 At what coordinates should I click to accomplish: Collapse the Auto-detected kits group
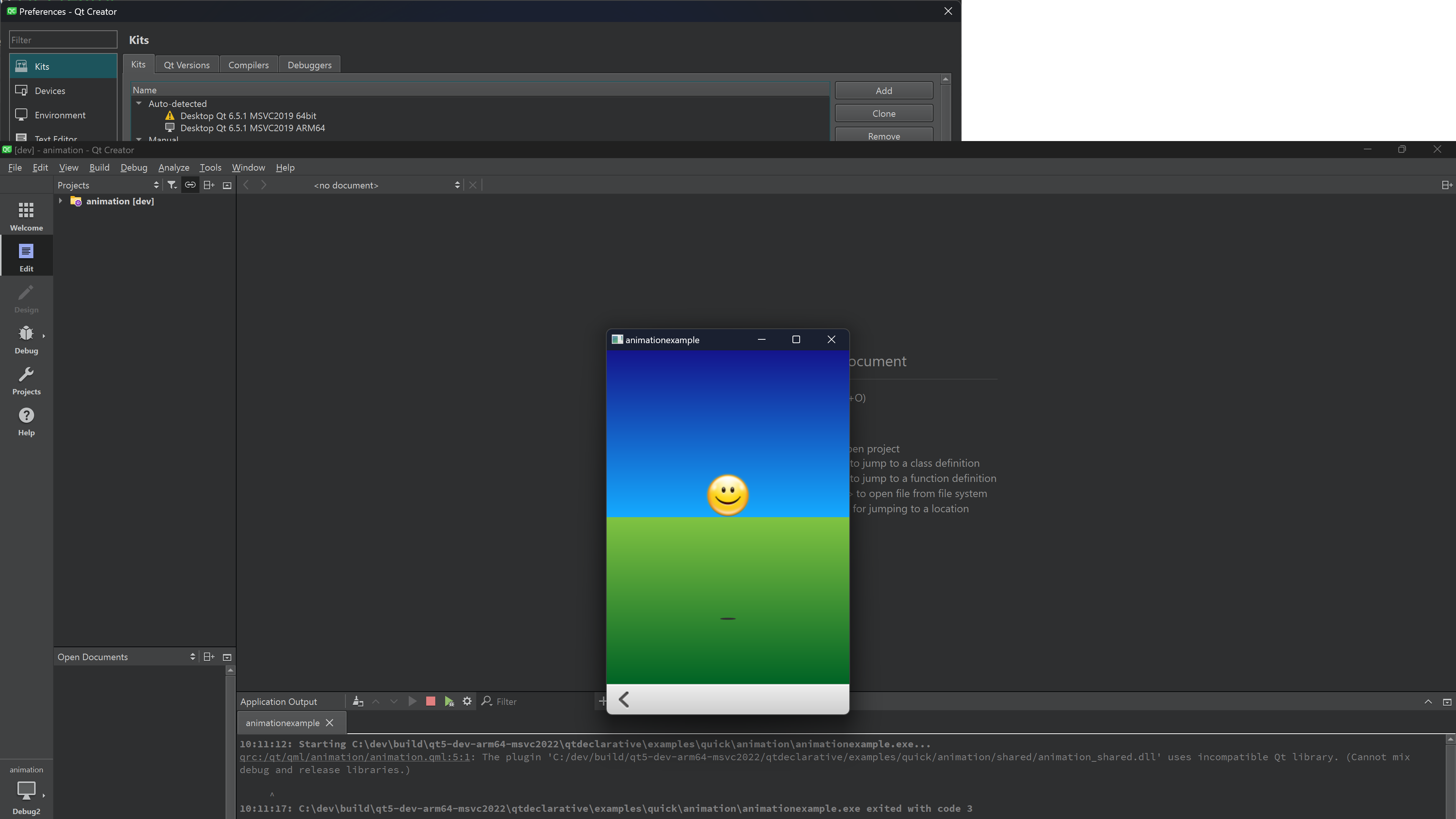coord(138,104)
